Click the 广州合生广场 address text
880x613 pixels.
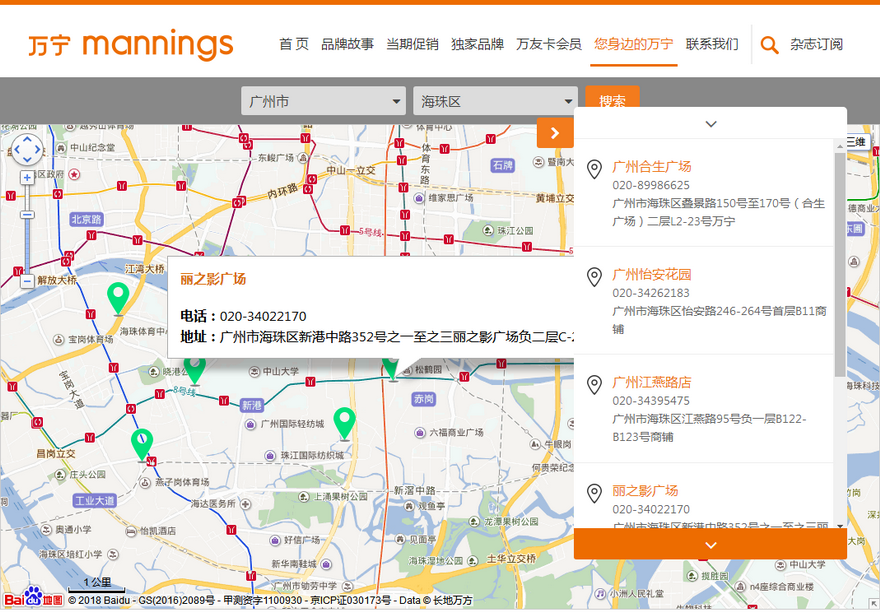pos(719,212)
